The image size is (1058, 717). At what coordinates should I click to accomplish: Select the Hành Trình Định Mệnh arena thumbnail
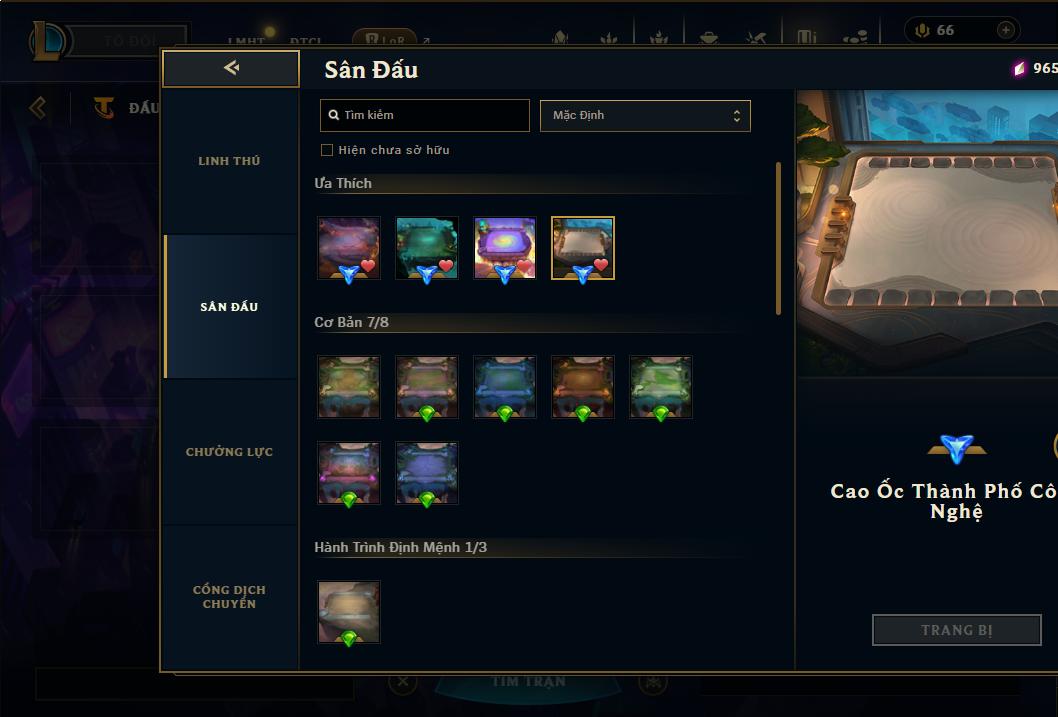349,612
